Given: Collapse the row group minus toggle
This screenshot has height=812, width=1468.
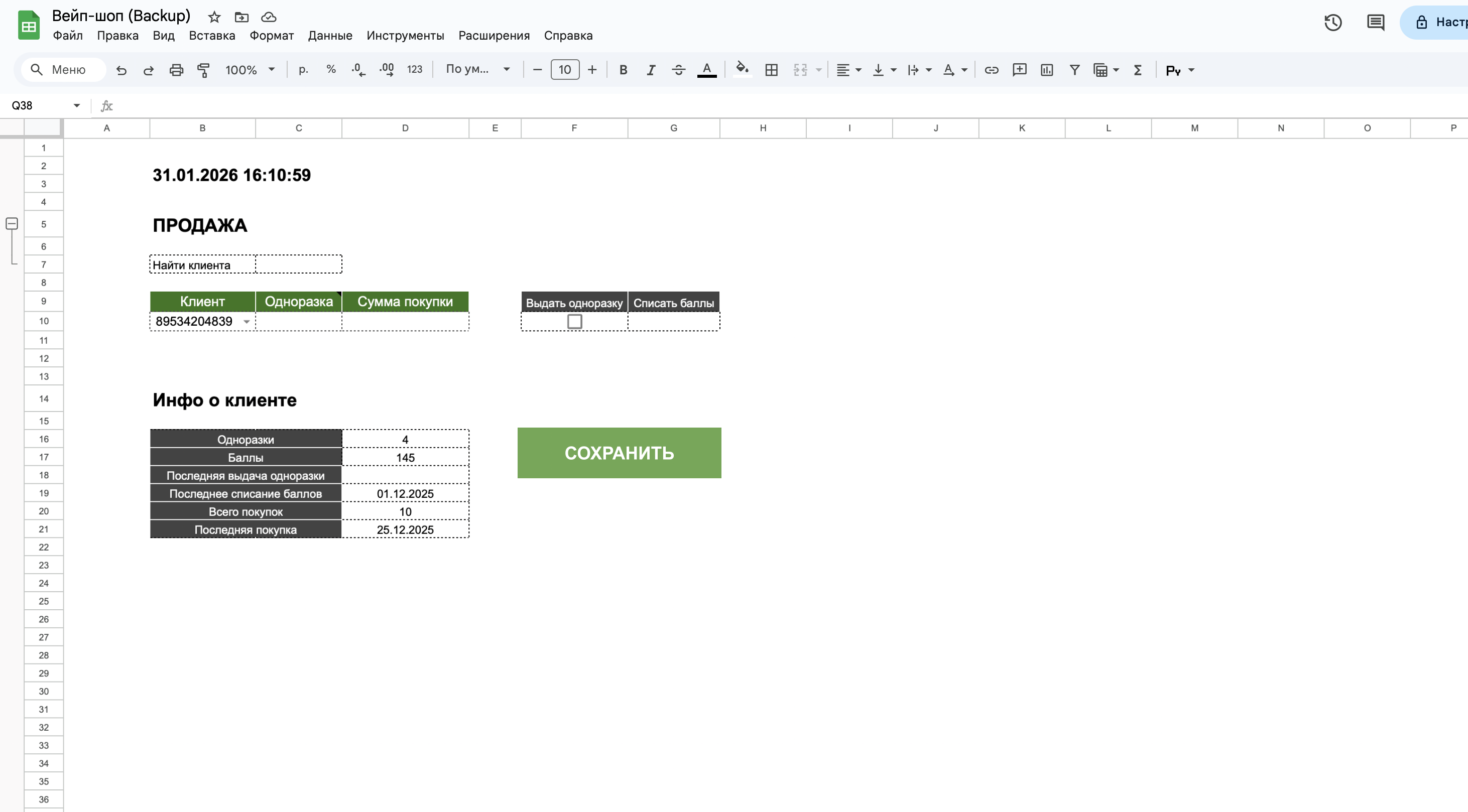Looking at the screenshot, I should [x=12, y=224].
